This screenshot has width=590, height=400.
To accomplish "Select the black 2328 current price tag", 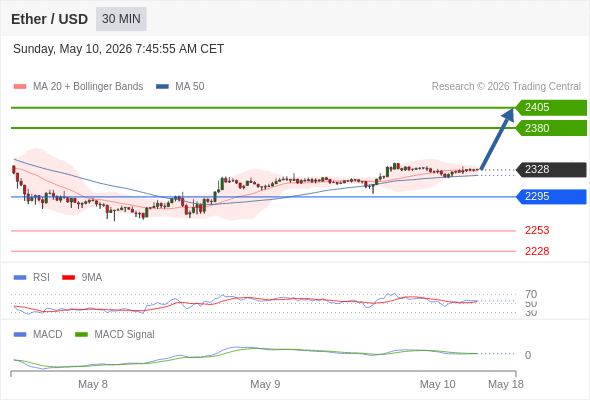I will (x=551, y=170).
